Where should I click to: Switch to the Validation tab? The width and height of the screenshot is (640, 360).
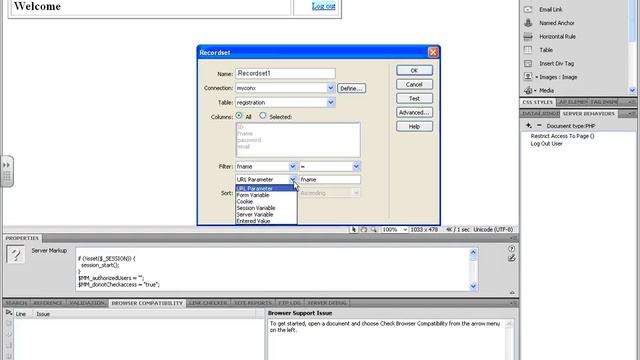[x=87, y=303]
